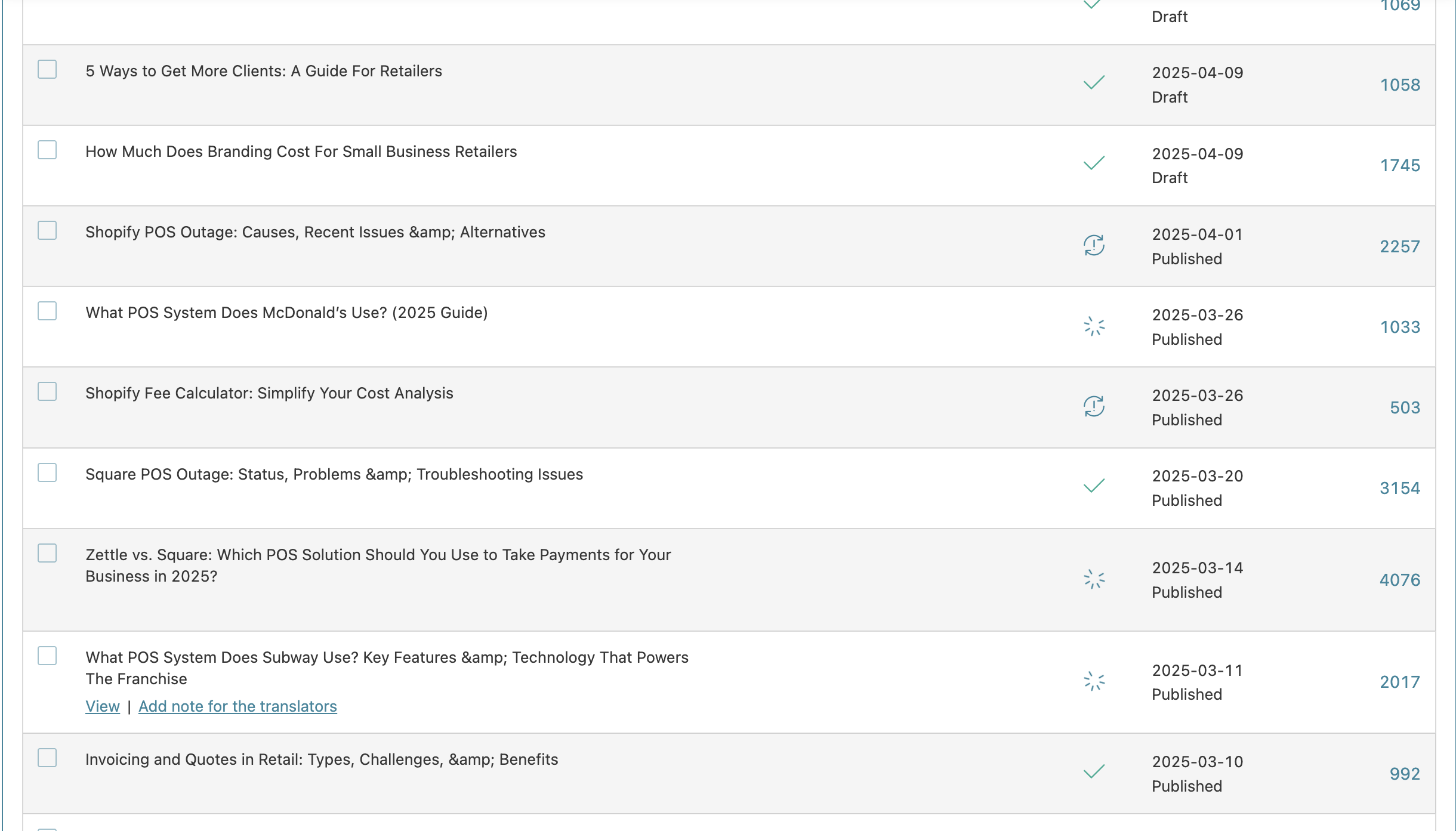Viewport: 1456px width, 831px height.
Task: Click word count 4076 for Zettle vs. Square
Action: [x=1399, y=580]
